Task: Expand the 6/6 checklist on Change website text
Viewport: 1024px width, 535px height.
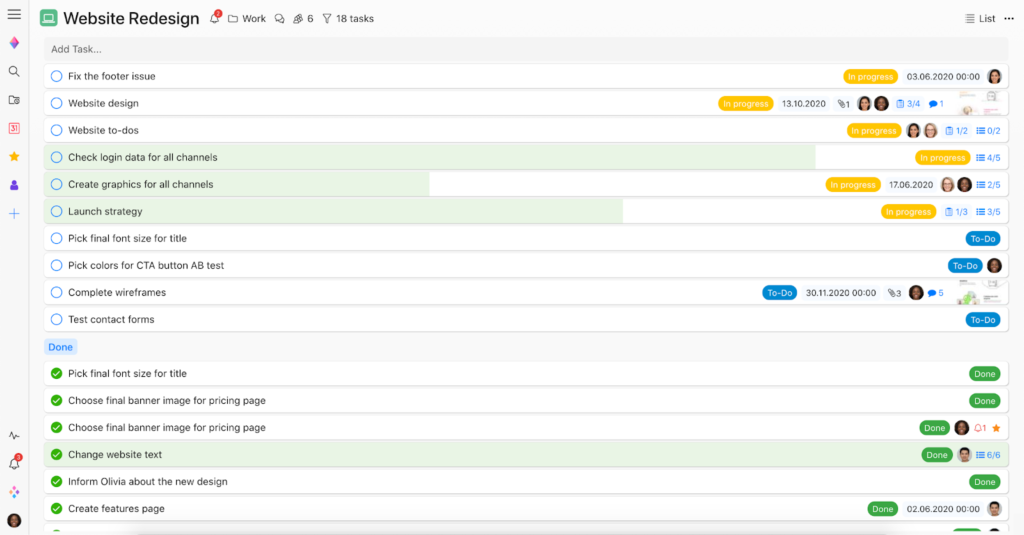Action: [x=988, y=455]
